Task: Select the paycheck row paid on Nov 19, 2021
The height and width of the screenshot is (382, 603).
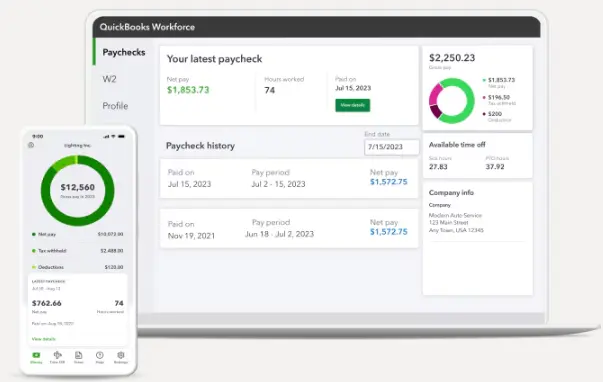Action: [289, 229]
